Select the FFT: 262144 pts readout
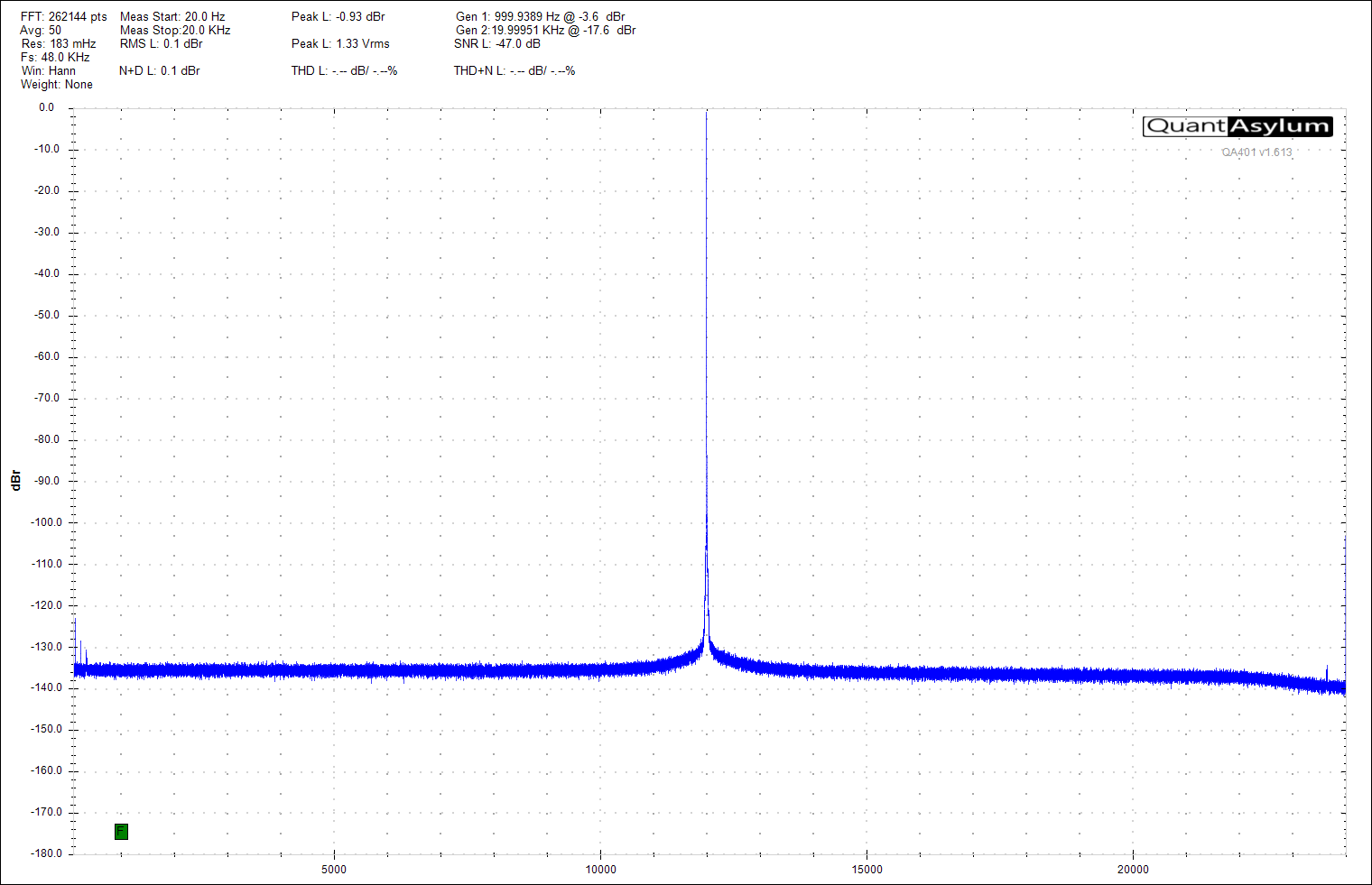This screenshot has width=1372, height=885. 64,17
